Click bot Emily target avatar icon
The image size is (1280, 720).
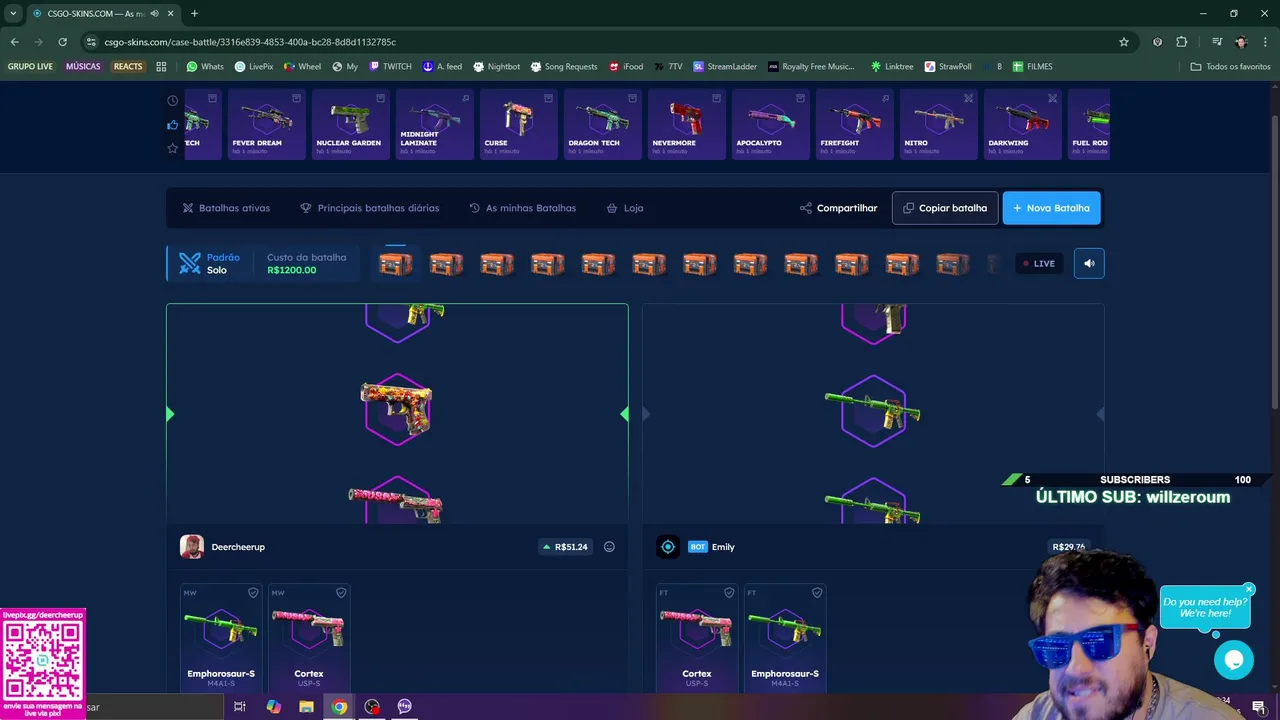click(668, 546)
